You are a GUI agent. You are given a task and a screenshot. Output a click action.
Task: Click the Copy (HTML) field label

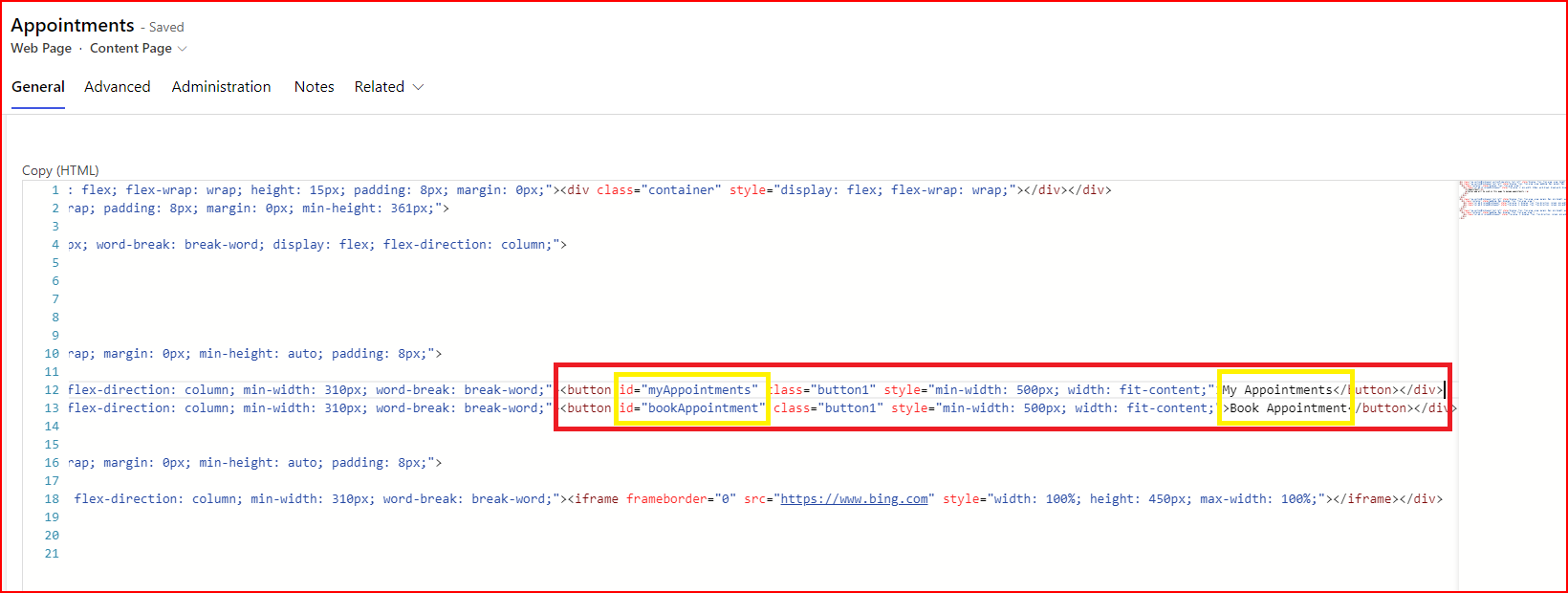(x=61, y=170)
